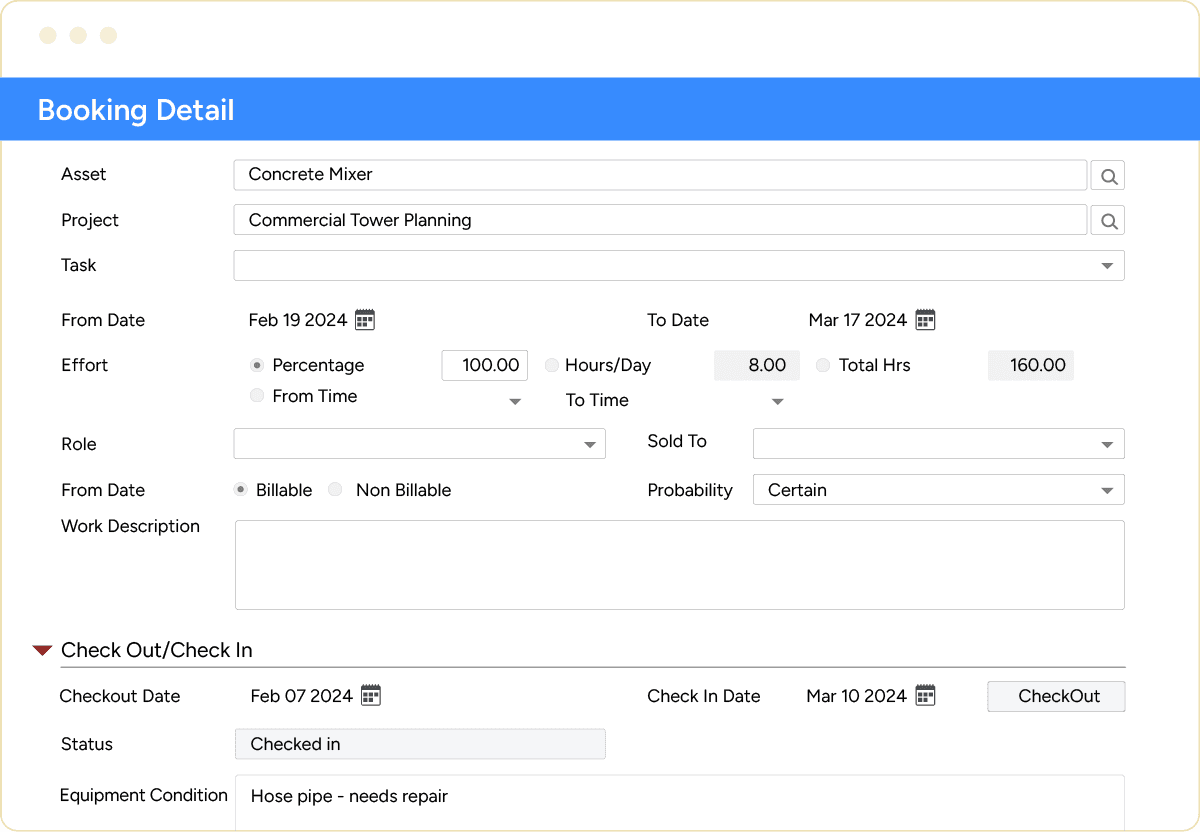Switch effort entry to From Time

coord(257,396)
